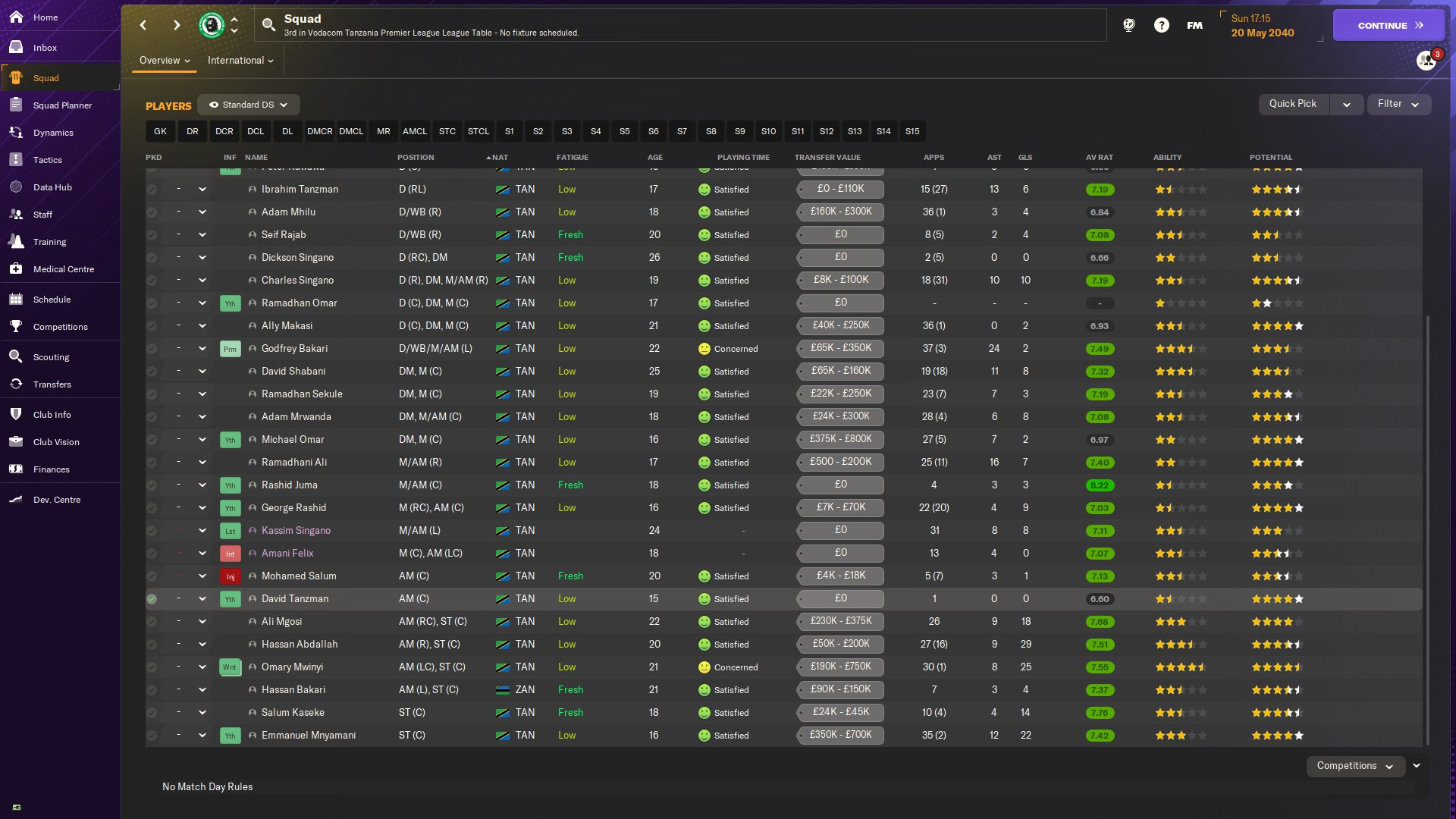This screenshot has height=819, width=1456.
Task: Click Omary Mwinyi's transfer value bar
Action: click(x=840, y=667)
